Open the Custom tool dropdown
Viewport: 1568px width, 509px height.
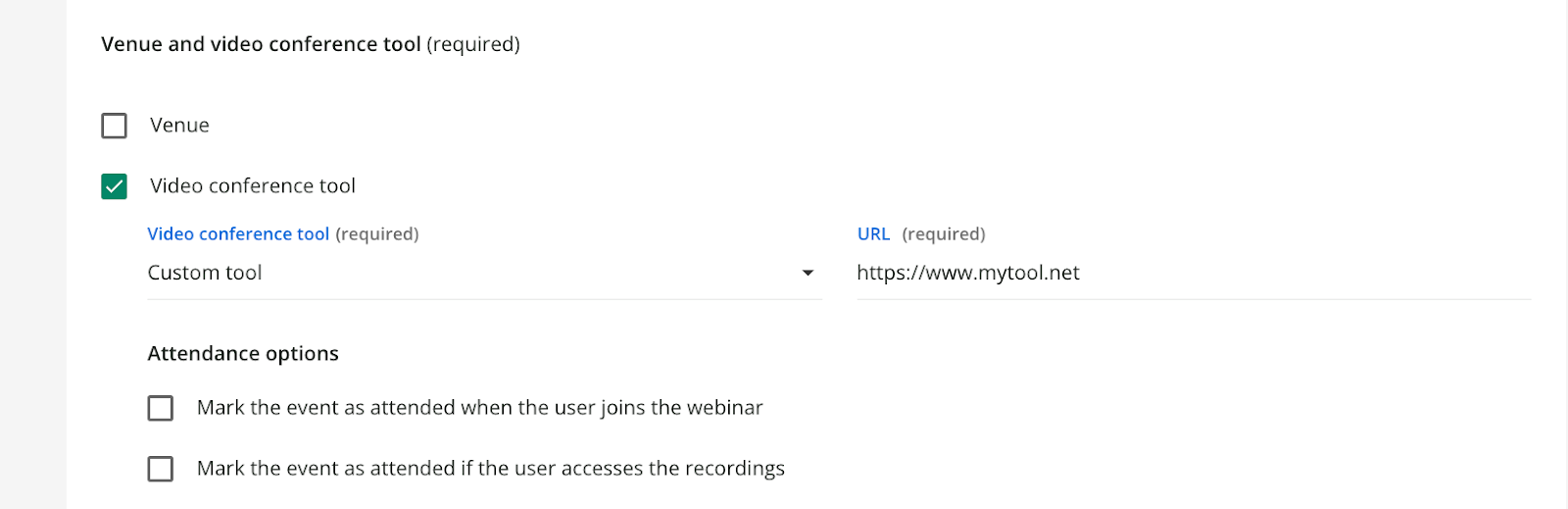tap(470, 273)
